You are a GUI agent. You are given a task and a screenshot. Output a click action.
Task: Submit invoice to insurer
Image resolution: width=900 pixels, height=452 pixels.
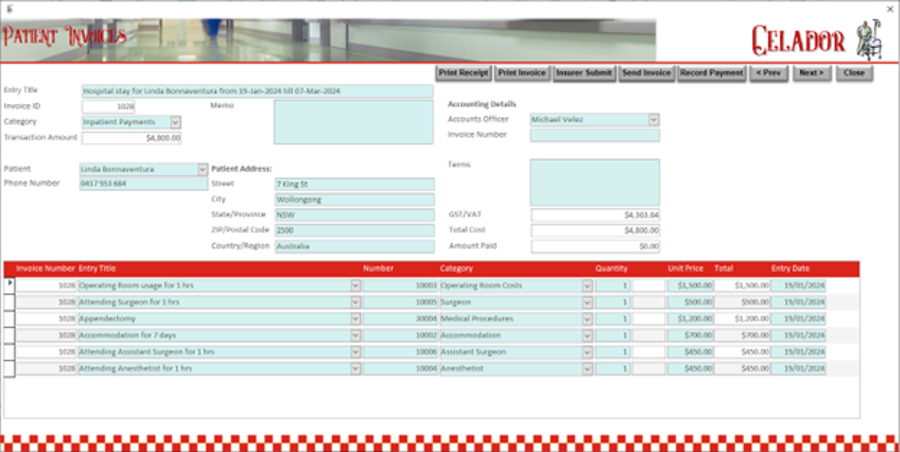(x=584, y=73)
